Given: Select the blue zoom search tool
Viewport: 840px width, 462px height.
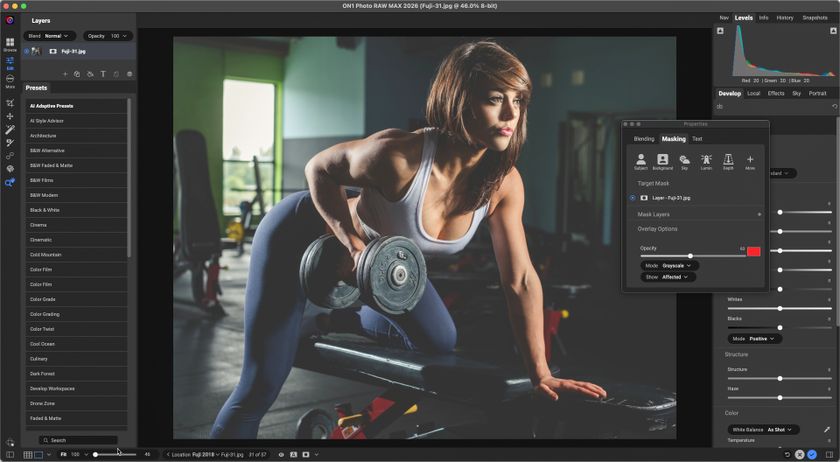Looking at the screenshot, I should [10, 182].
